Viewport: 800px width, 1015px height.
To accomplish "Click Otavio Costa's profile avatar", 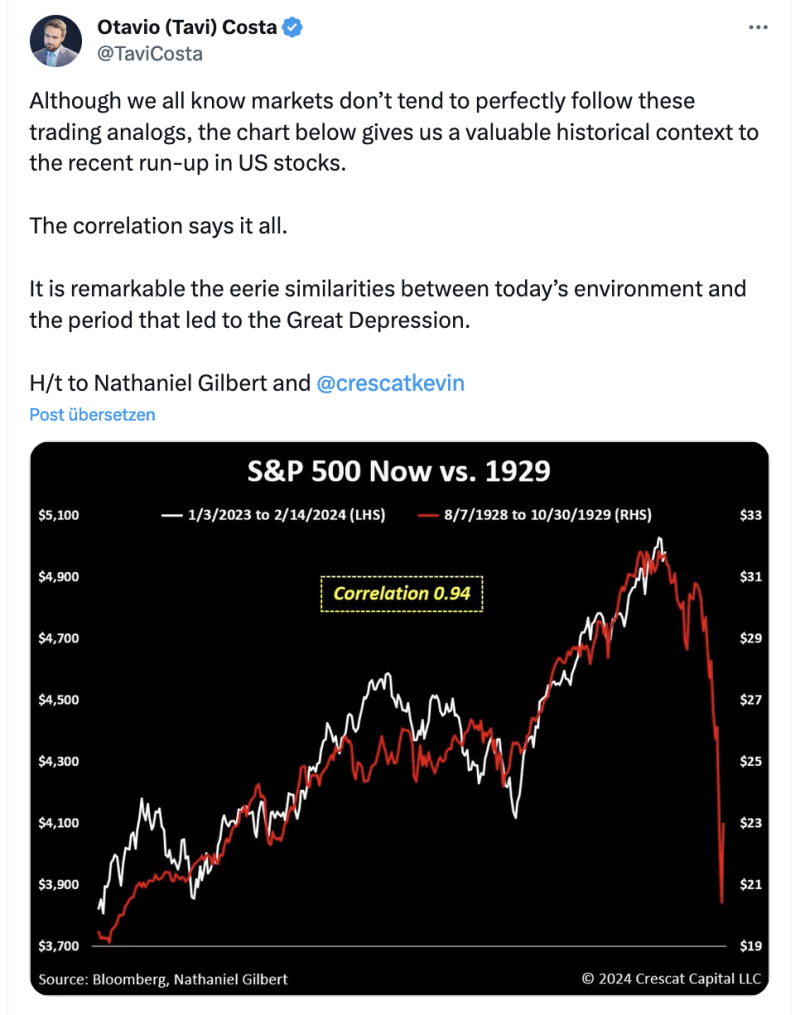I will tap(55, 41).
